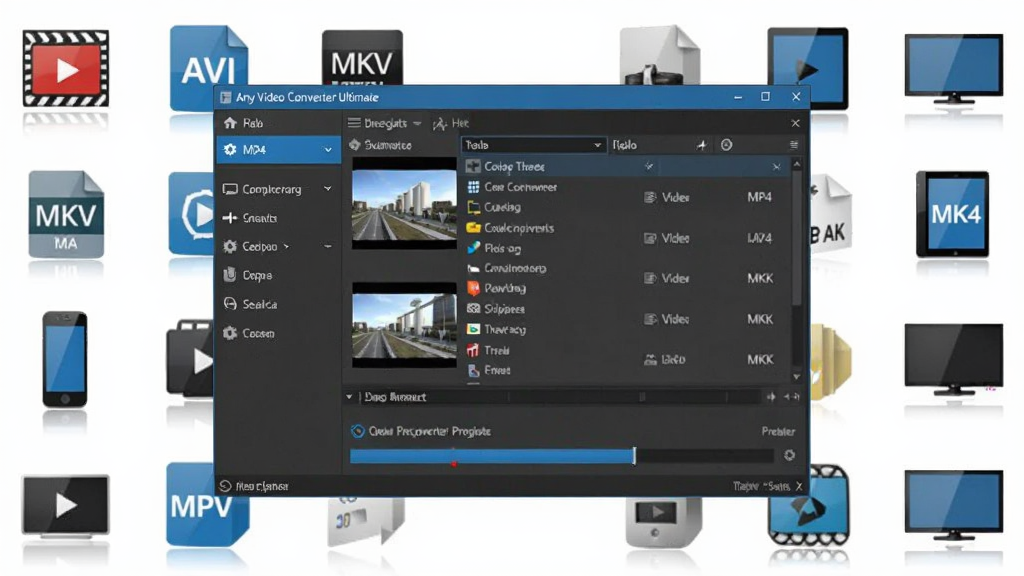Screen dimensions: 1024x576
Task: Click the Suameteo label button
Action: pos(388,145)
